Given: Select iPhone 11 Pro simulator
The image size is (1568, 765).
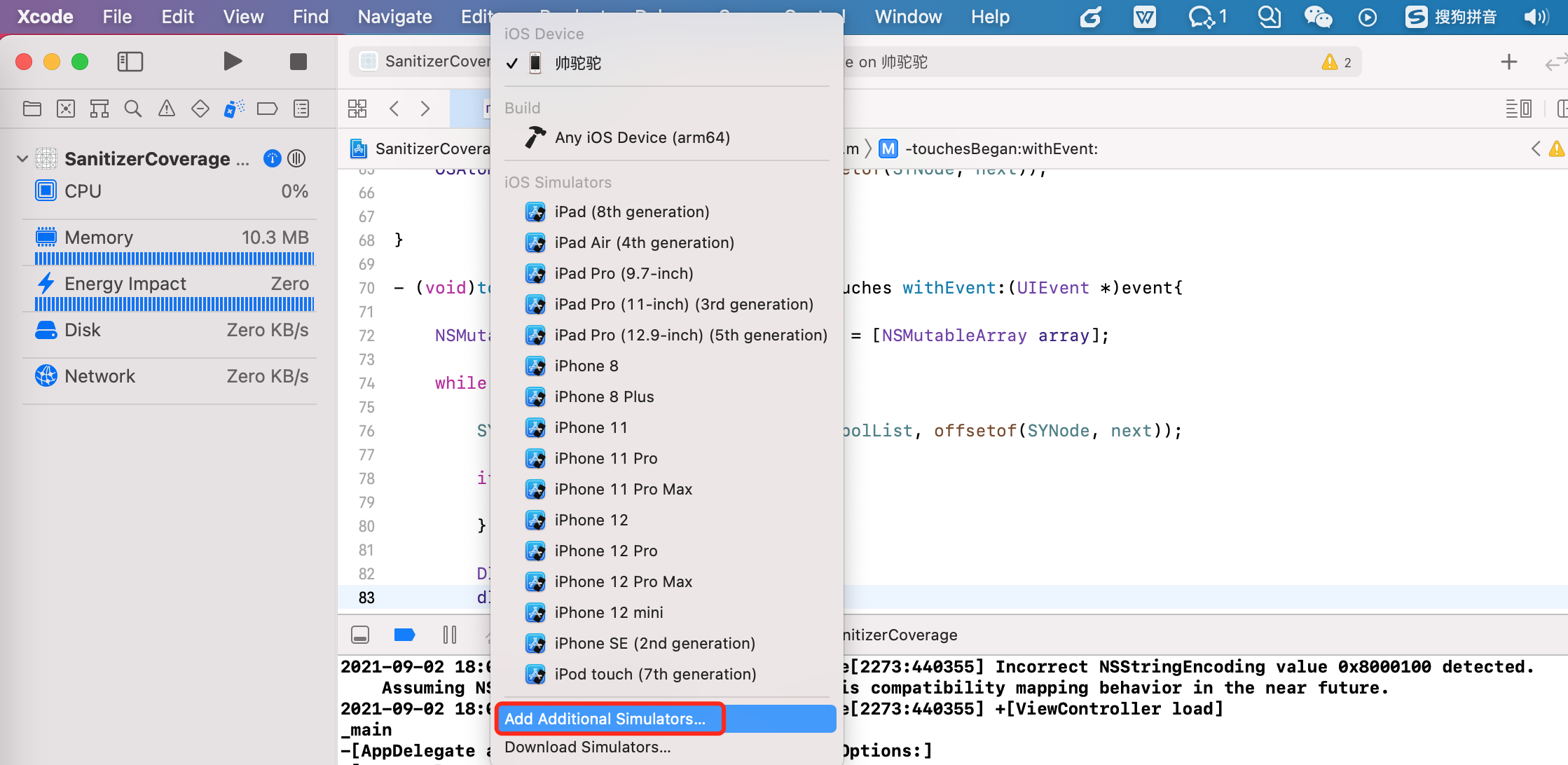Looking at the screenshot, I should (666, 458).
